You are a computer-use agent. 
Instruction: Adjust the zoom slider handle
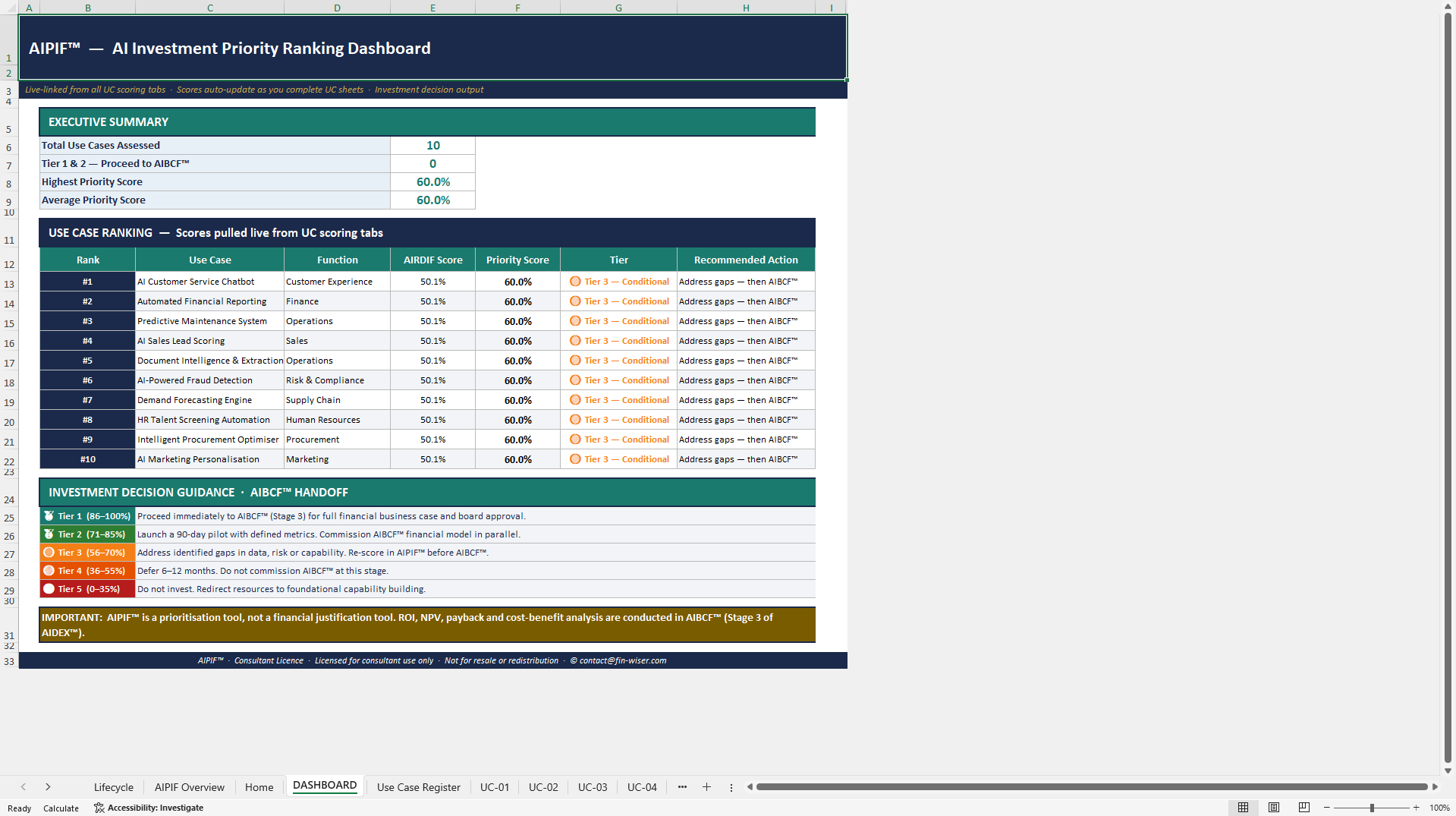click(1372, 808)
